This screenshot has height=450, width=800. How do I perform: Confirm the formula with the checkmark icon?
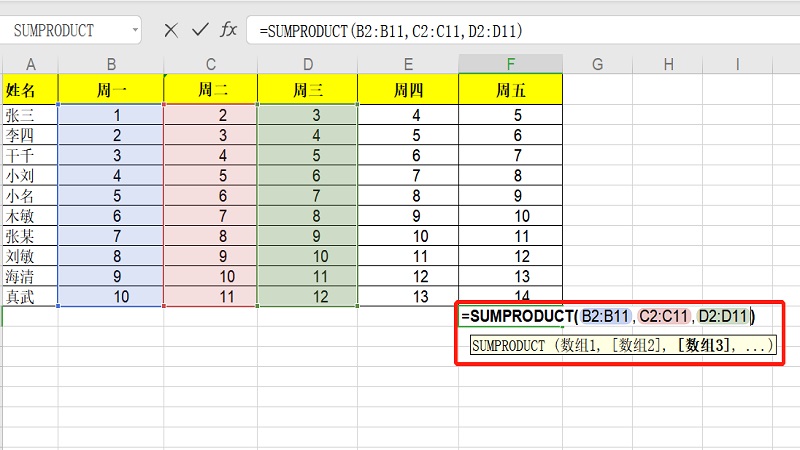click(x=200, y=30)
